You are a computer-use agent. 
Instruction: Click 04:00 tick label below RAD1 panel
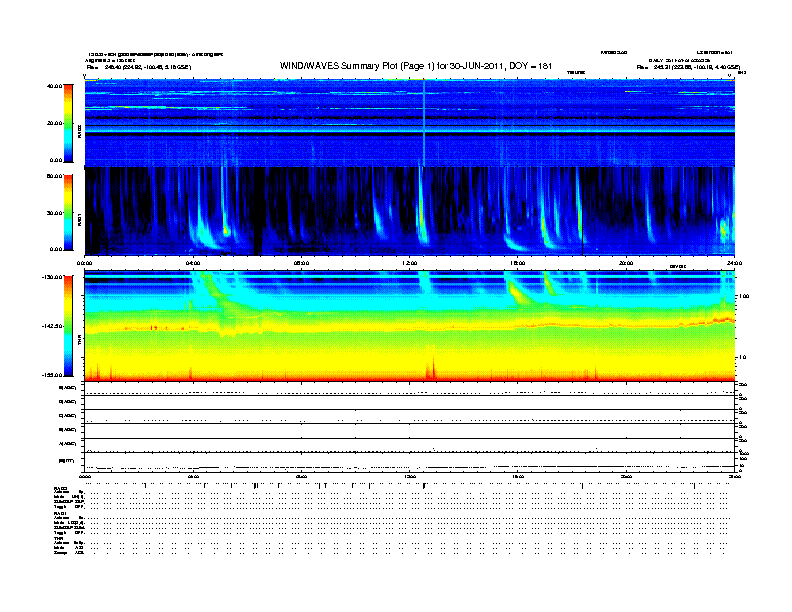(193, 263)
